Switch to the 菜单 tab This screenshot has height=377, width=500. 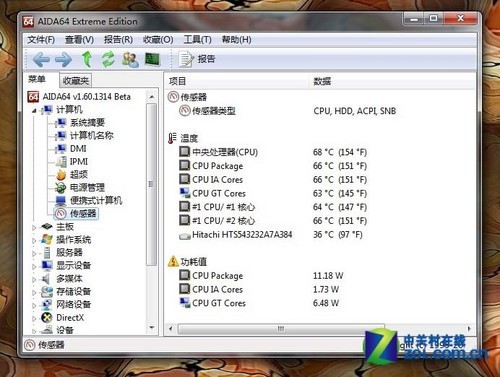(37, 79)
